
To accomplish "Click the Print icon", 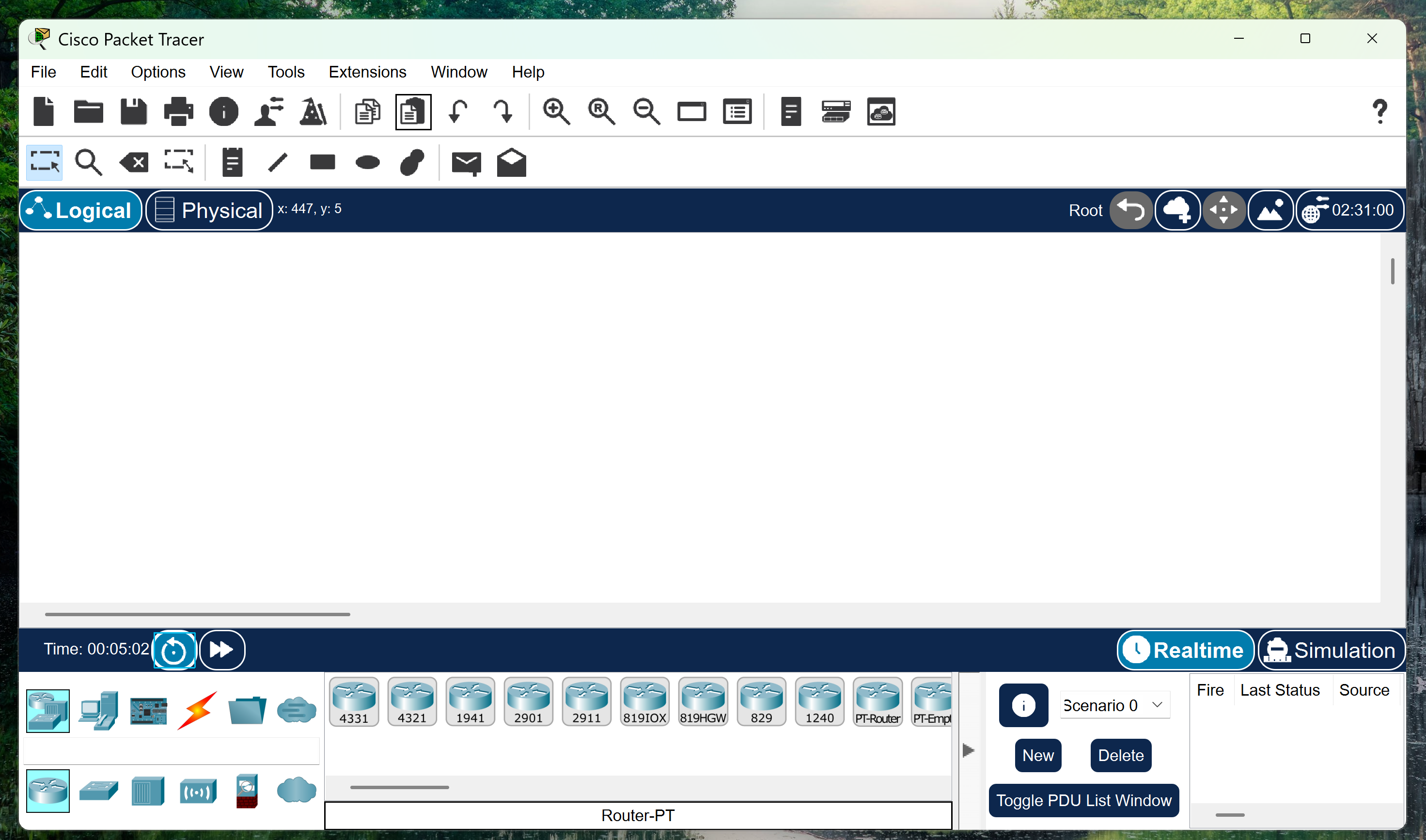I will (178, 111).
